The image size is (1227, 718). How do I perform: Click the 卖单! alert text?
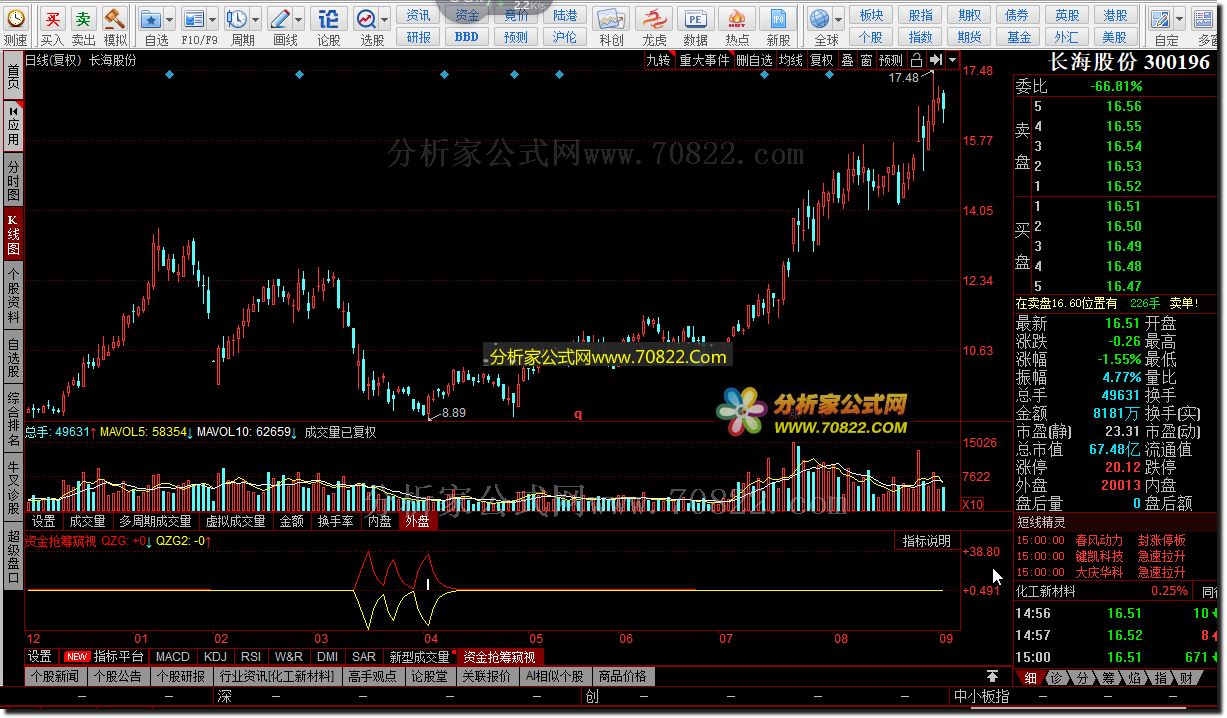1182,303
